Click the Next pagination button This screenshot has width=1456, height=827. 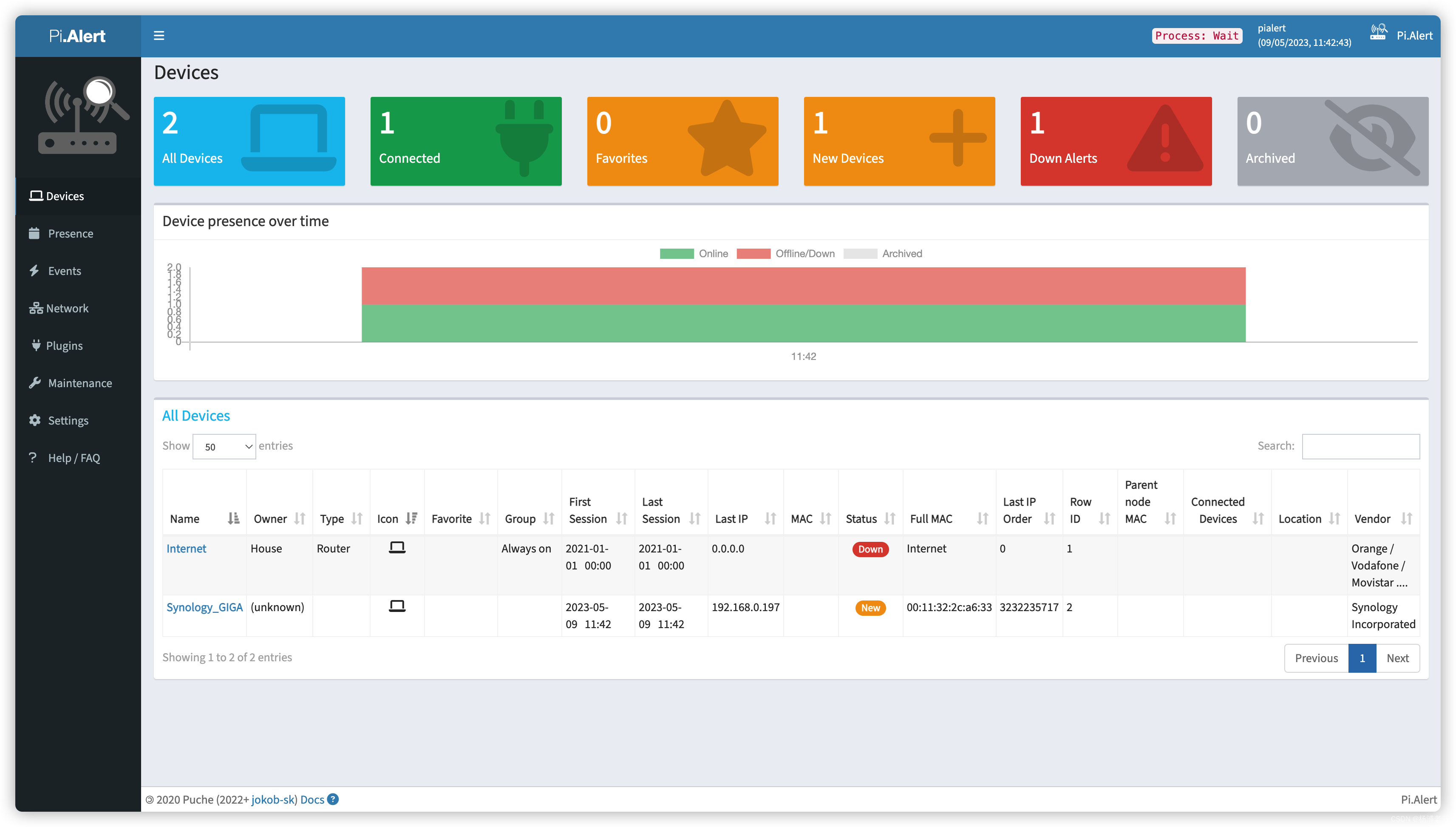point(1397,658)
